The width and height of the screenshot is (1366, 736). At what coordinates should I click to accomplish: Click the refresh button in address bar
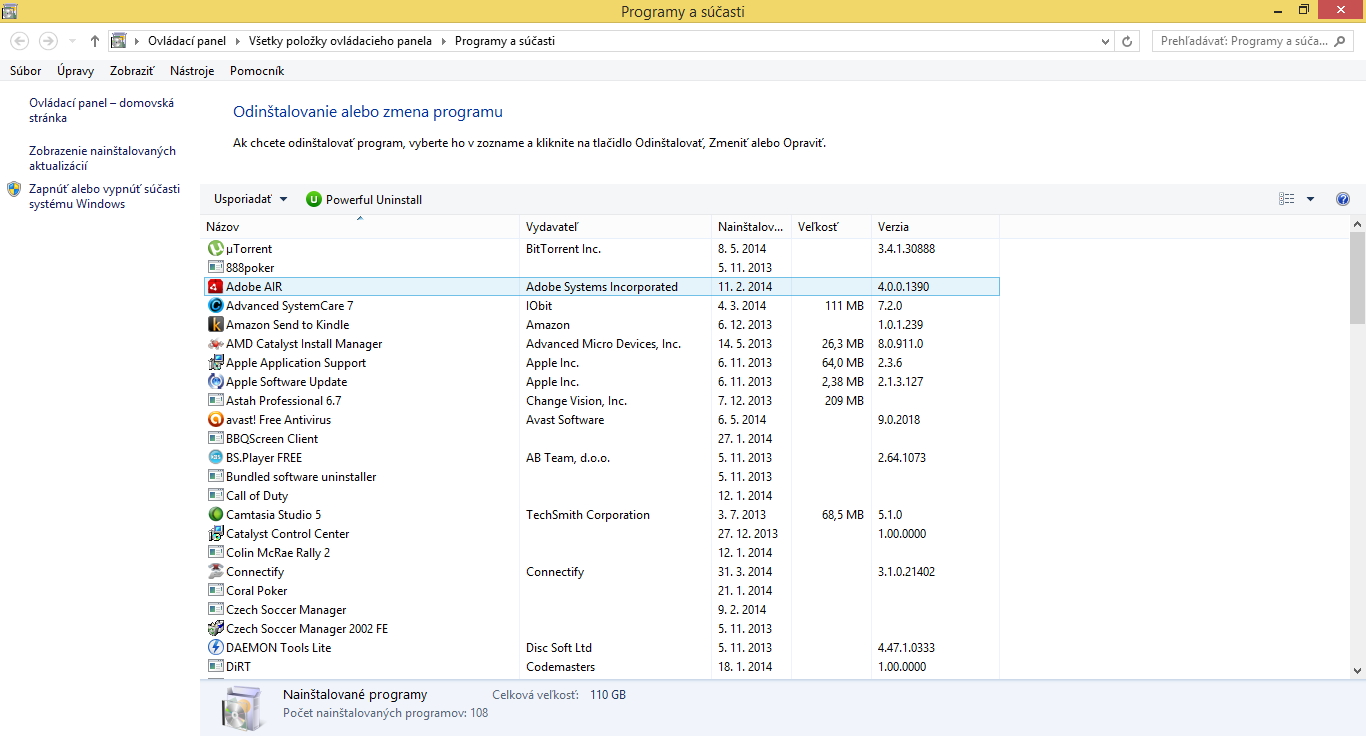[1128, 41]
